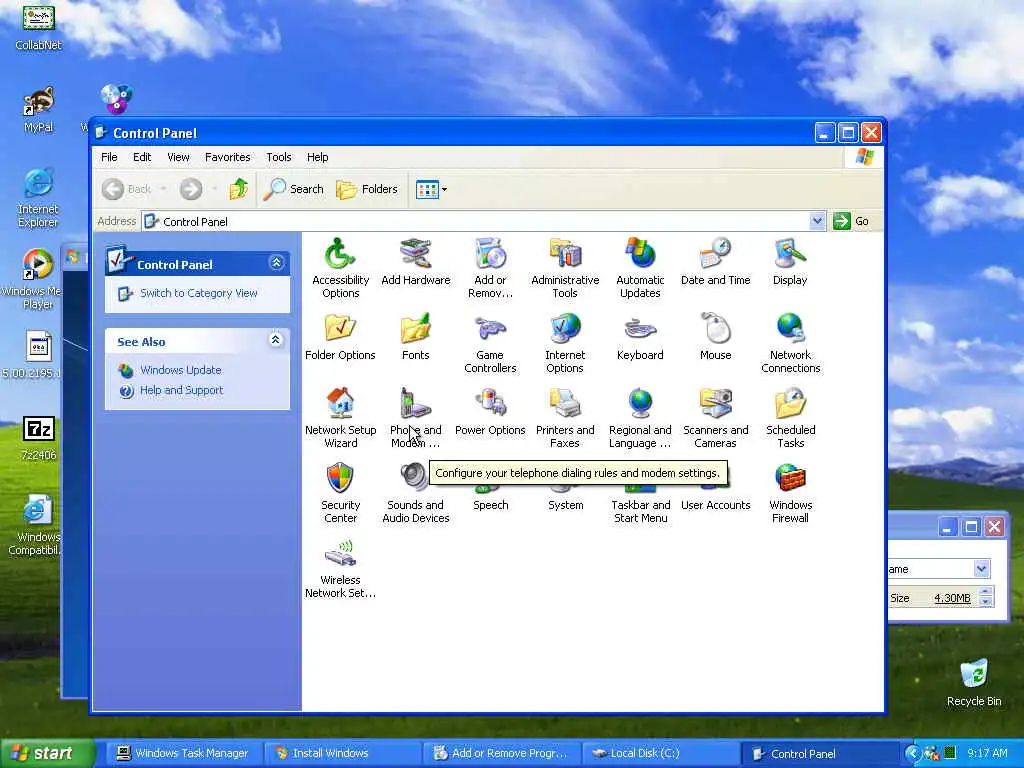Screen dimensions: 1024x768
Task: Open Sounds and Audio Devices icon
Action: click(415, 493)
